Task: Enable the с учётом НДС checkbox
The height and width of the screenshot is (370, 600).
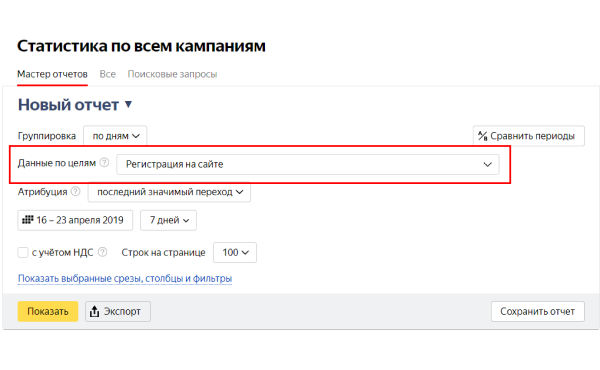Action: [x=23, y=253]
